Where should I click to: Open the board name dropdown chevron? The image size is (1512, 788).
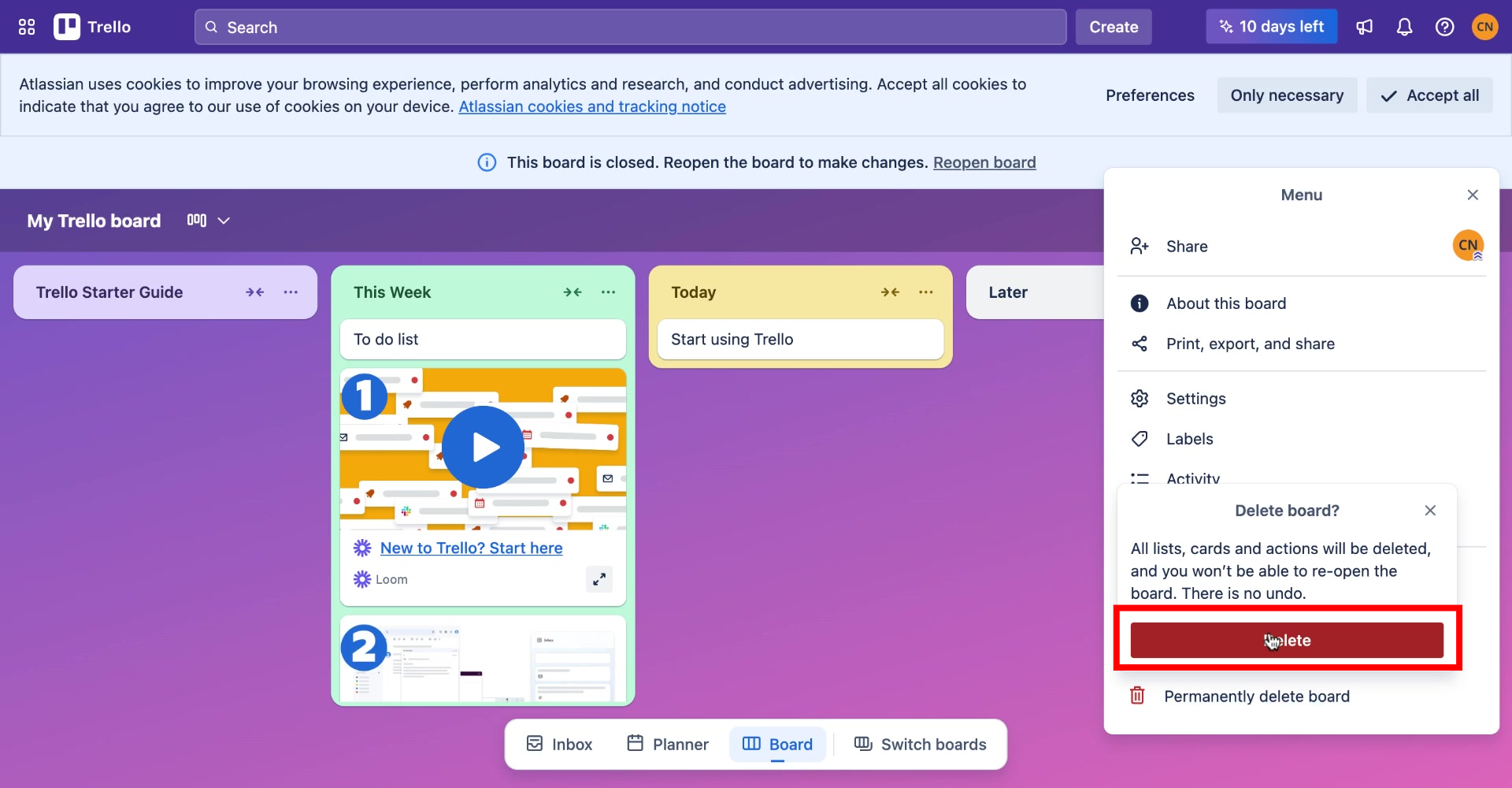(224, 221)
